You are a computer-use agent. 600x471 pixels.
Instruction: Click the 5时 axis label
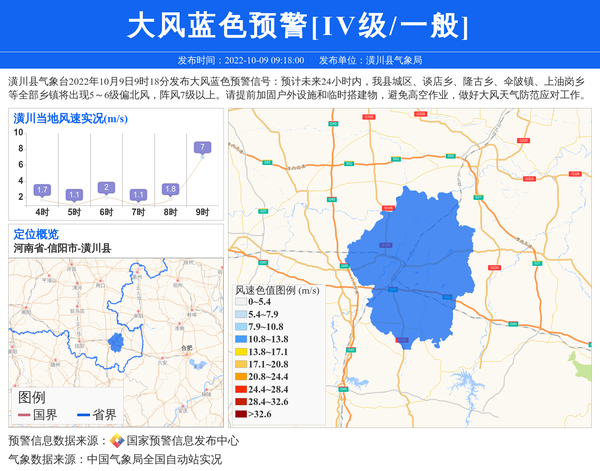coord(74,212)
